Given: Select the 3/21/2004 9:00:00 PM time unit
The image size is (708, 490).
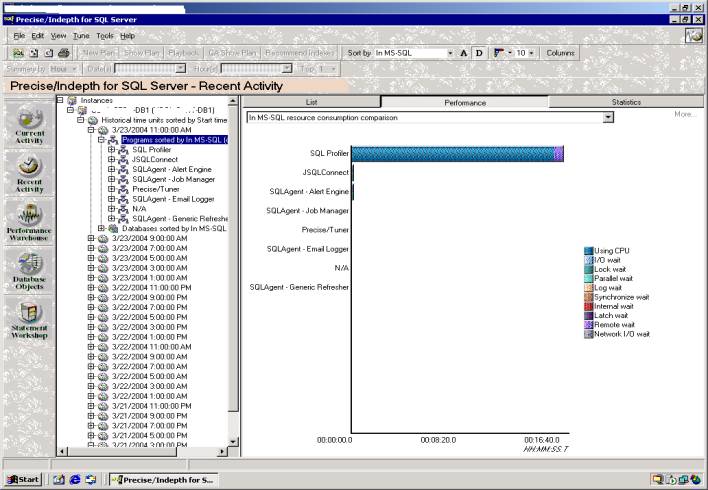Looking at the screenshot, I should click(151, 416).
